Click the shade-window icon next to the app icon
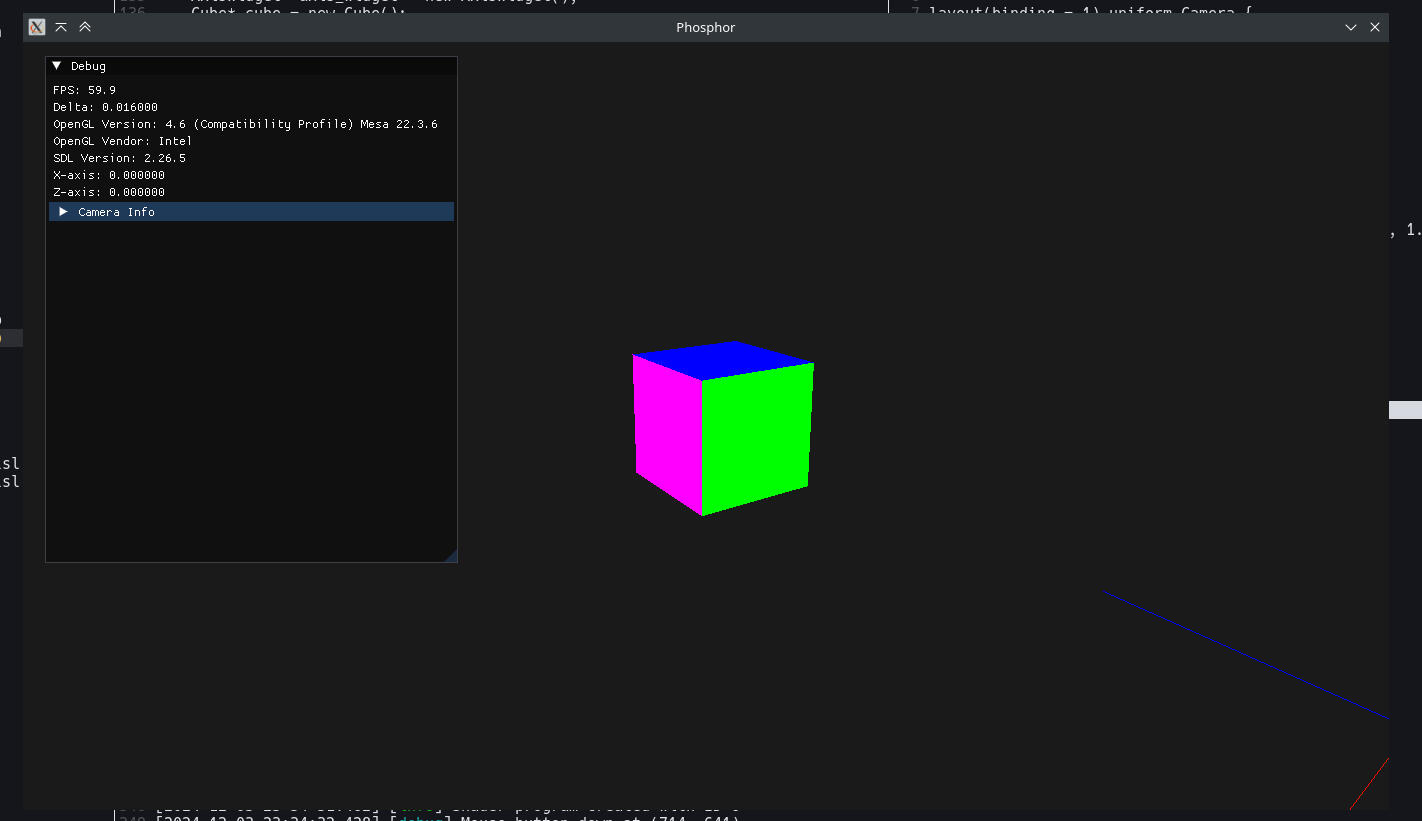Screen dimensions: 1422x821 (61, 27)
